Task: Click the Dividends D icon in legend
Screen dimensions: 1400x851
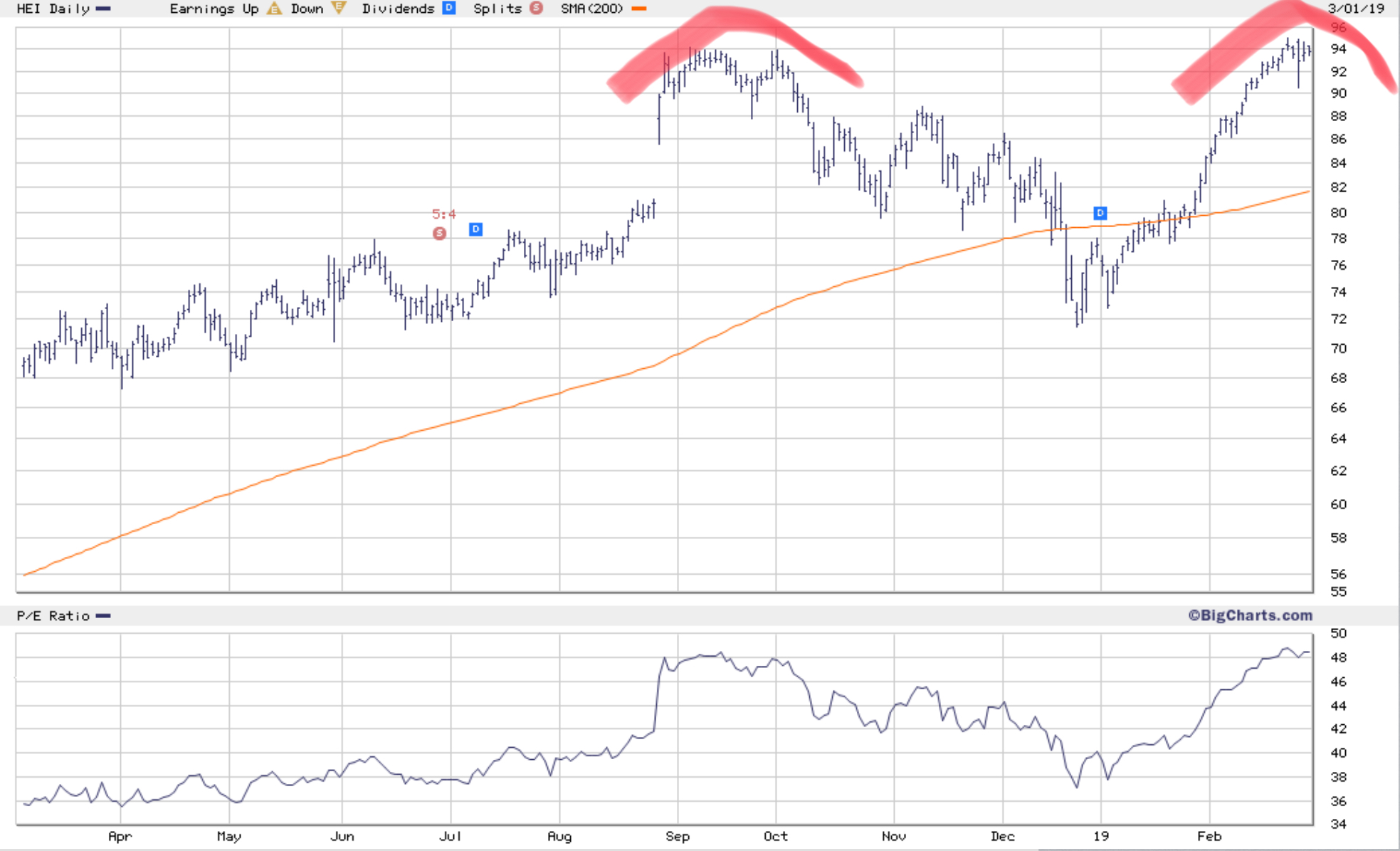Action: (448, 8)
